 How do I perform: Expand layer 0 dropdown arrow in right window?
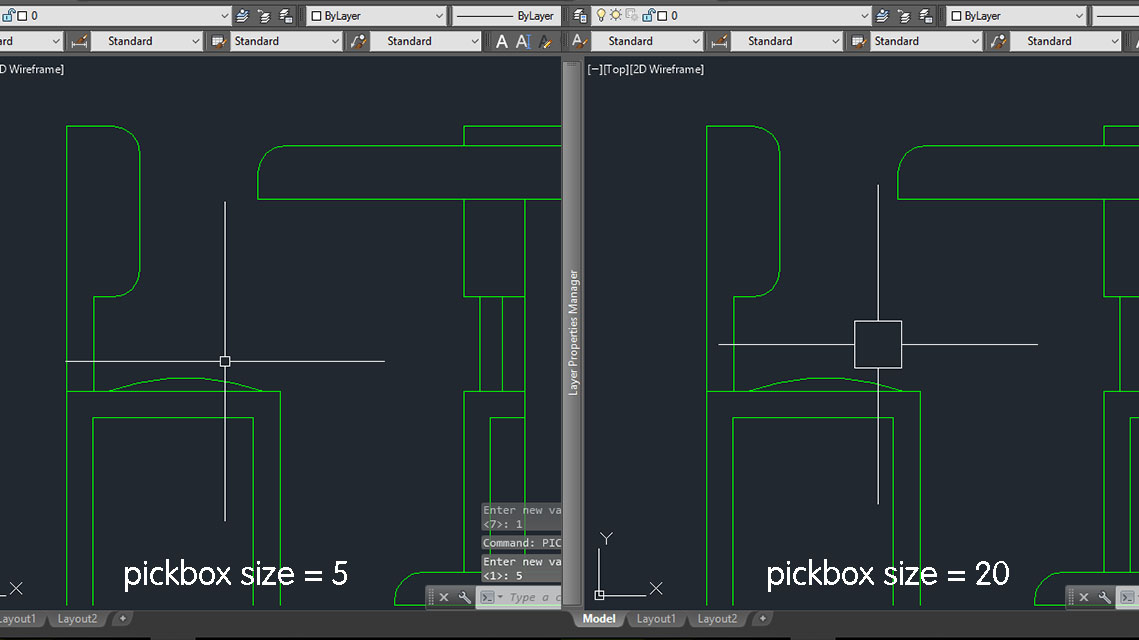point(864,16)
